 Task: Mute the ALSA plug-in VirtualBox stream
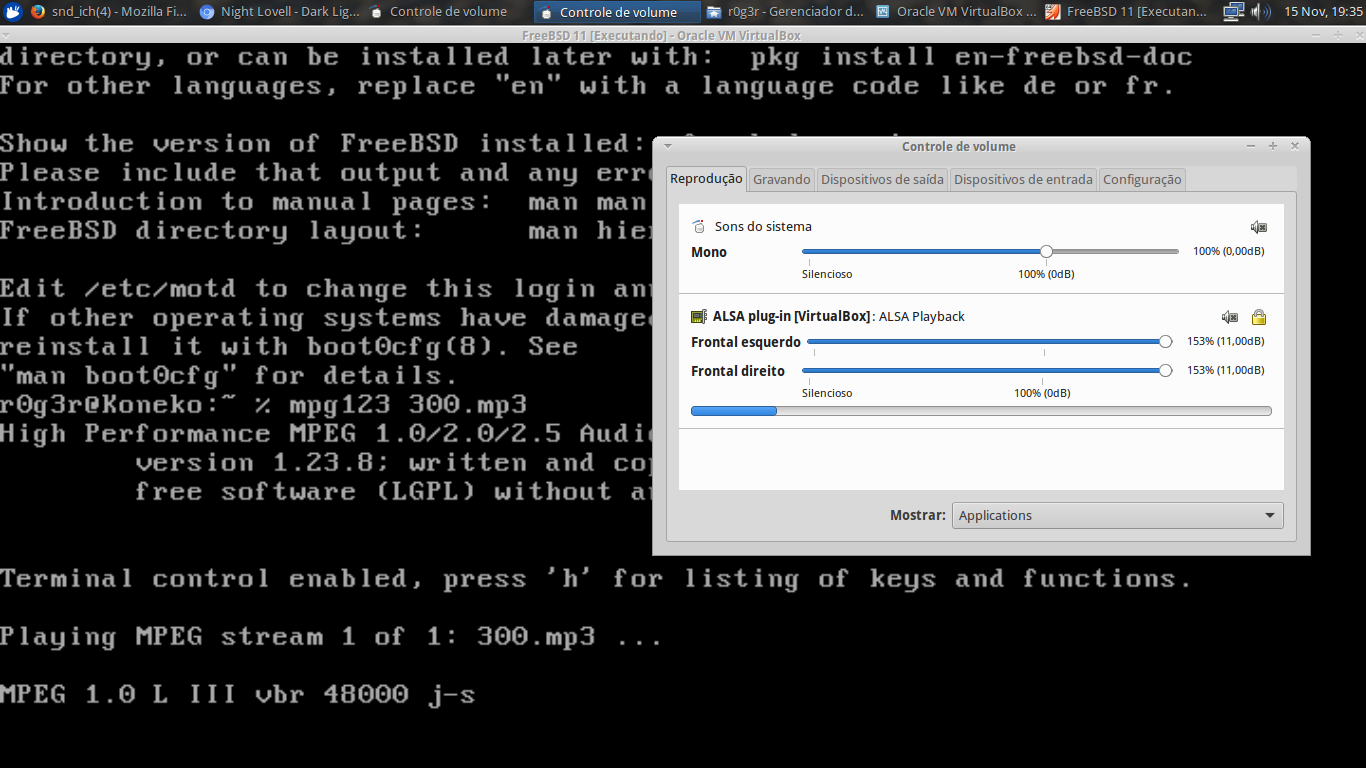click(1229, 317)
